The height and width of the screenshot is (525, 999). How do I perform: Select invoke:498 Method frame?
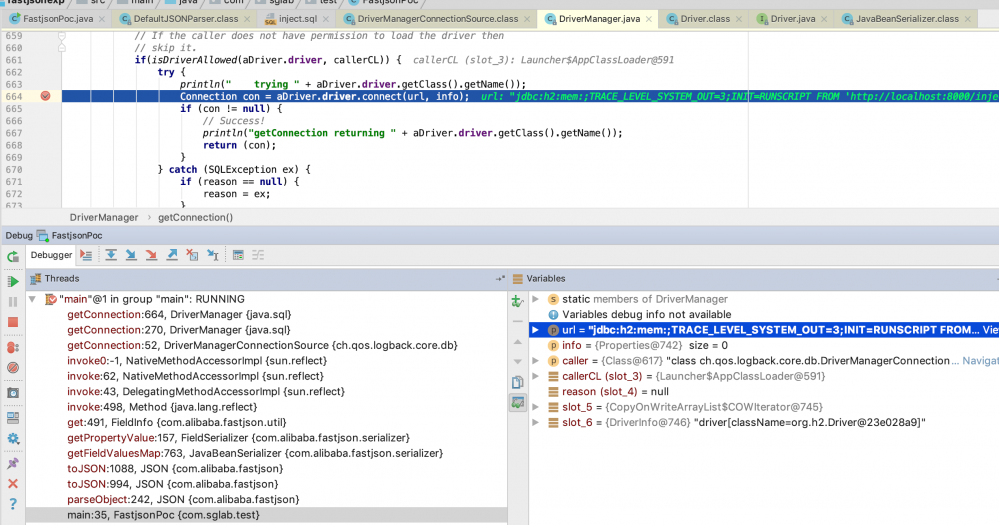coord(162,406)
